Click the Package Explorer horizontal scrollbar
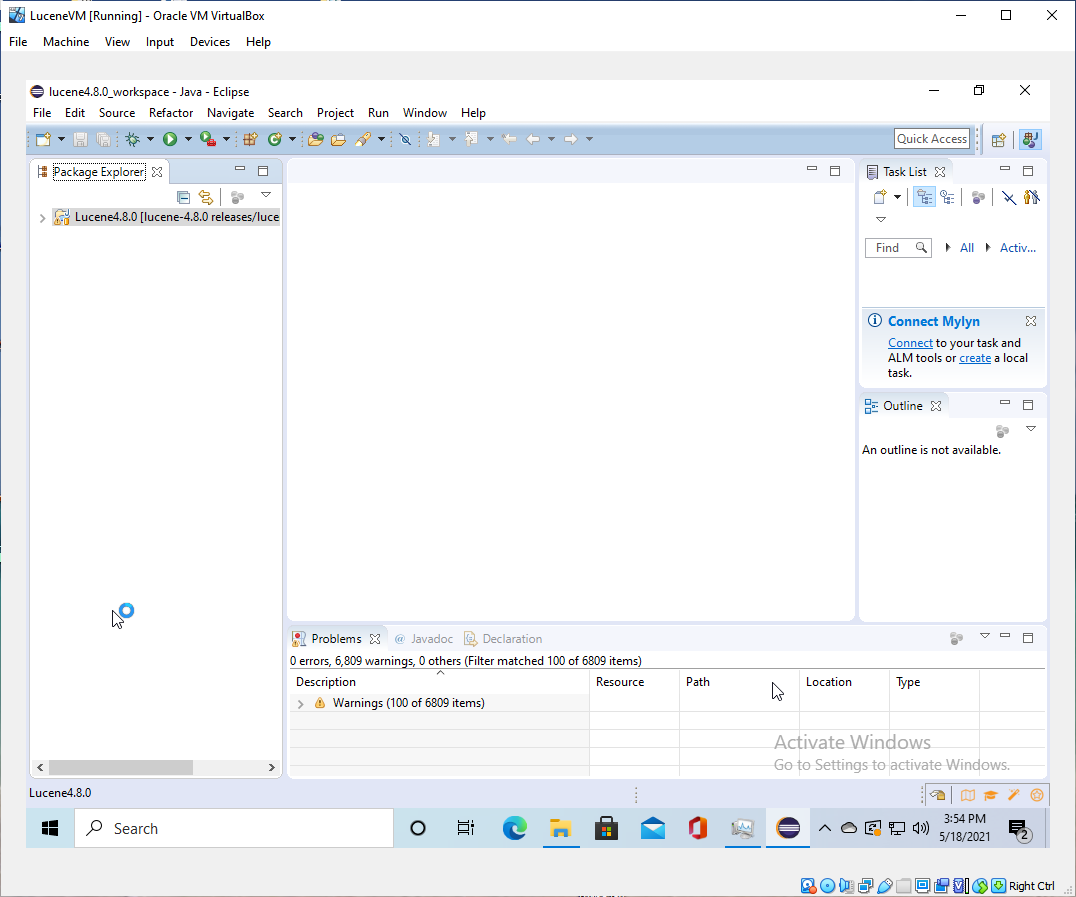Viewport: 1076px width, 897px height. coord(120,767)
